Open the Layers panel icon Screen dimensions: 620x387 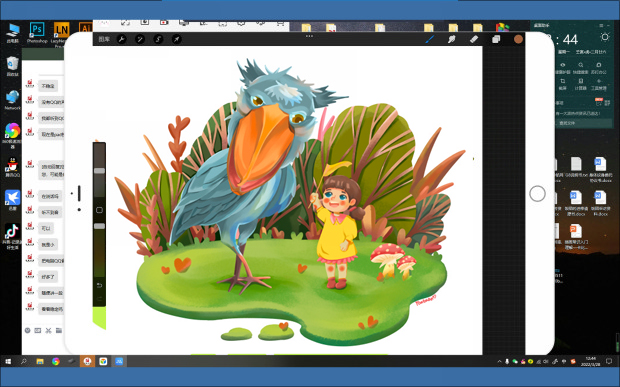[496, 39]
